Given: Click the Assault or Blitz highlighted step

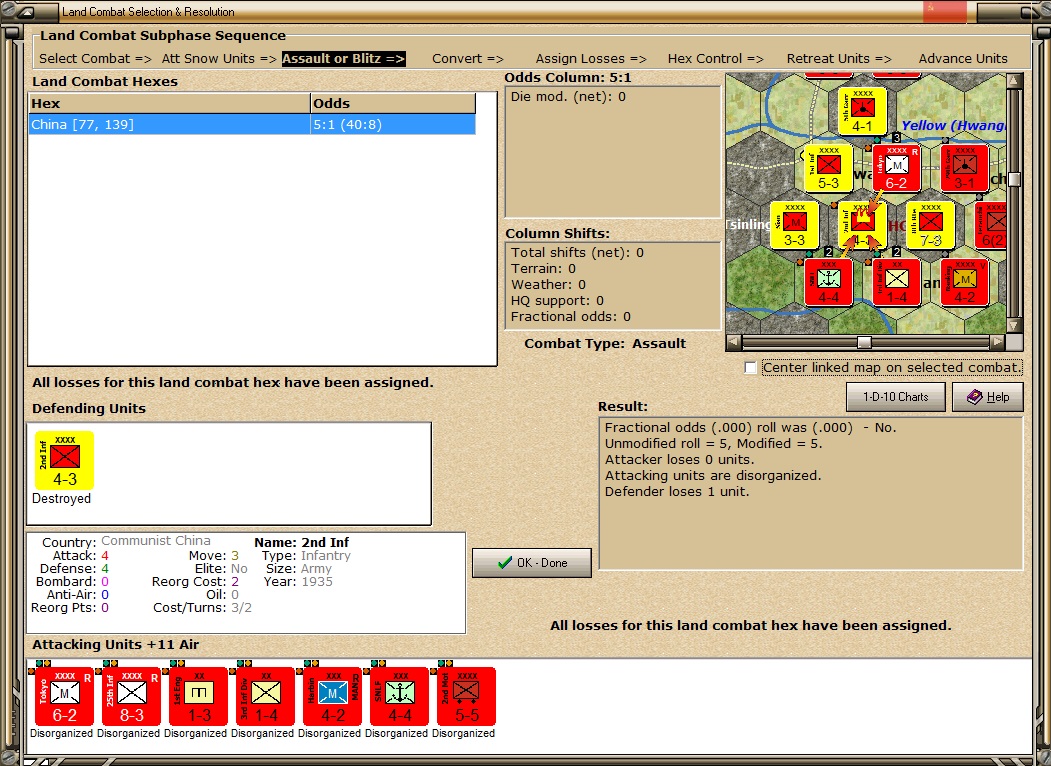Looking at the screenshot, I should pyautogui.click(x=343, y=58).
